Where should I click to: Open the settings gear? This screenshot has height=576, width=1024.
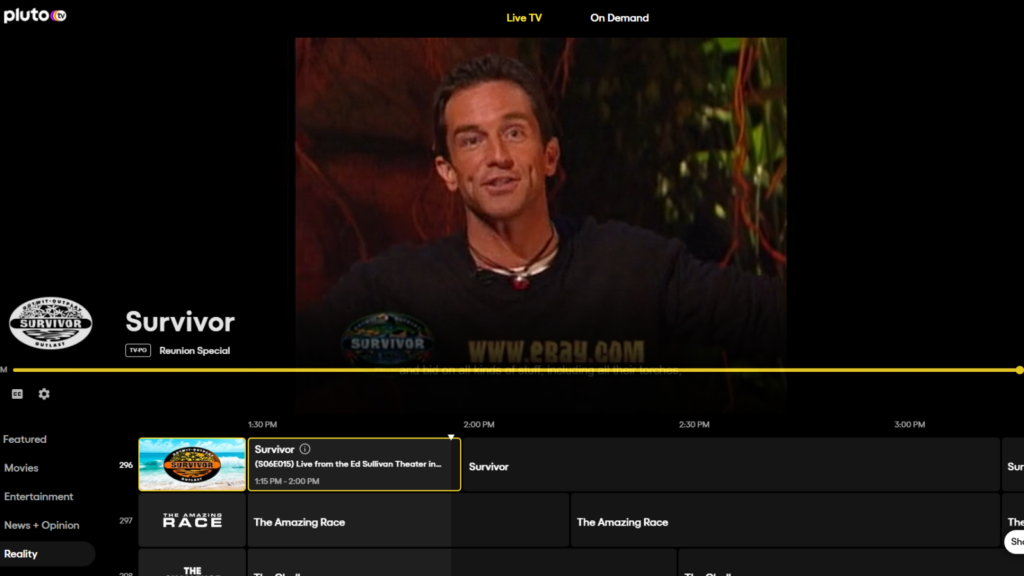[44, 394]
